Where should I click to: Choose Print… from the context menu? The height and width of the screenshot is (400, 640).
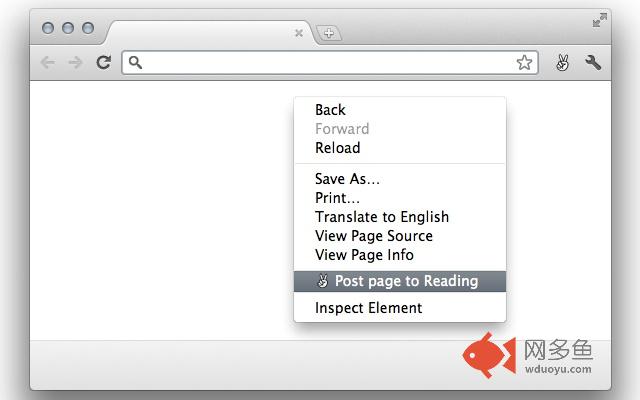point(337,198)
